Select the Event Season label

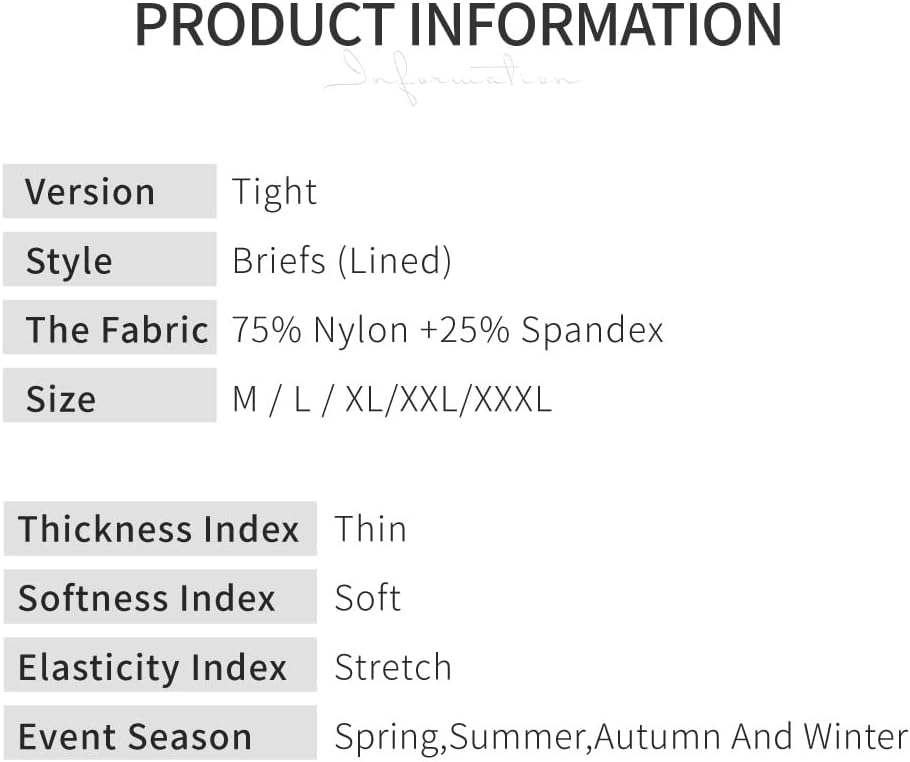pyautogui.click(x=159, y=736)
